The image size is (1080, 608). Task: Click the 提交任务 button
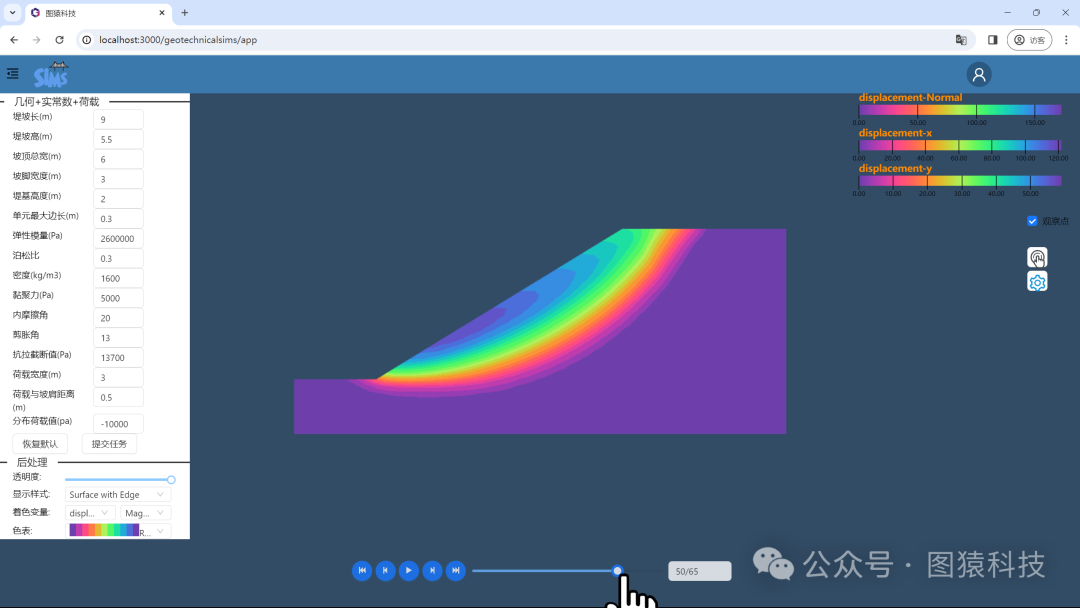pos(109,443)
